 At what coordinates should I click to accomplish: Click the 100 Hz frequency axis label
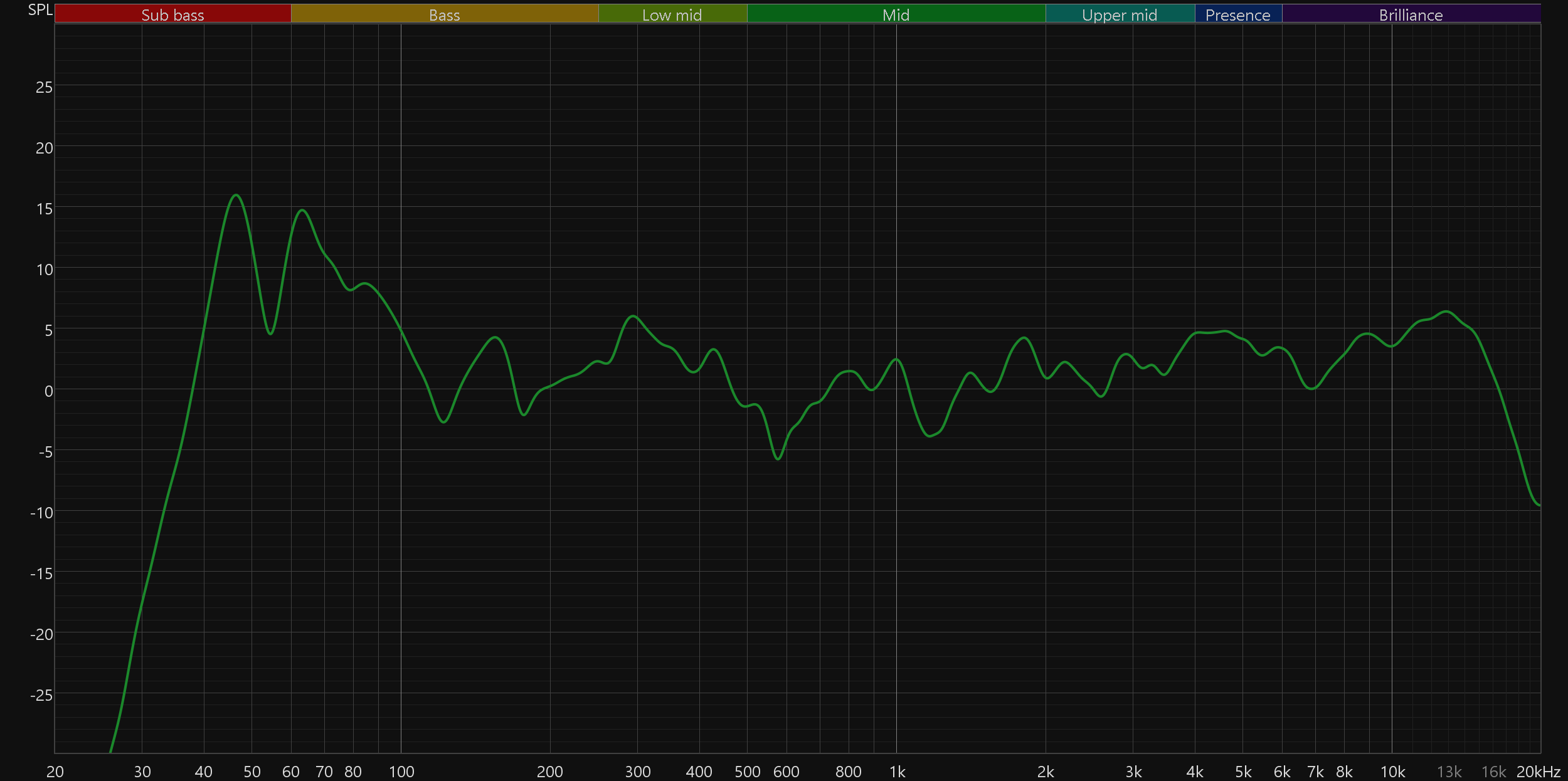[401, 772]
